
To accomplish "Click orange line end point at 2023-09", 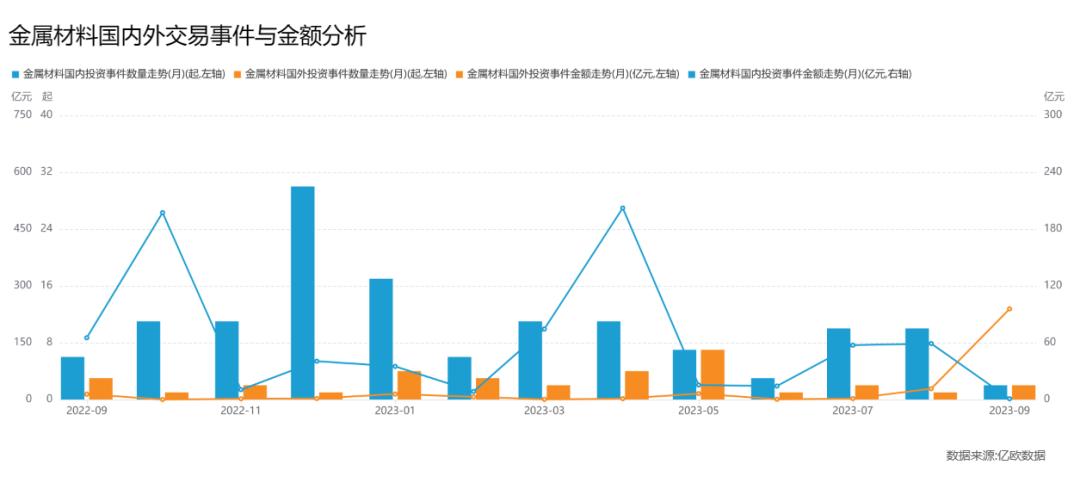I will coord(1009,309).
